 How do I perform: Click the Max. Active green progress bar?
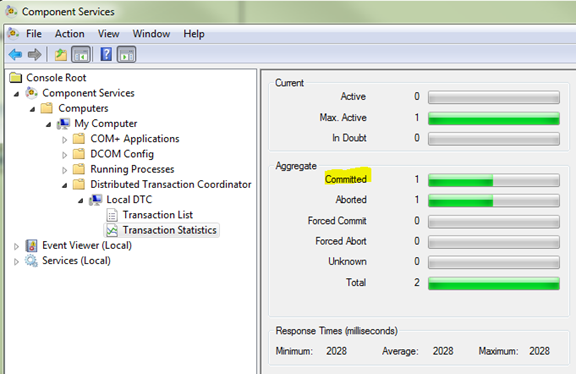coord(494,118)
